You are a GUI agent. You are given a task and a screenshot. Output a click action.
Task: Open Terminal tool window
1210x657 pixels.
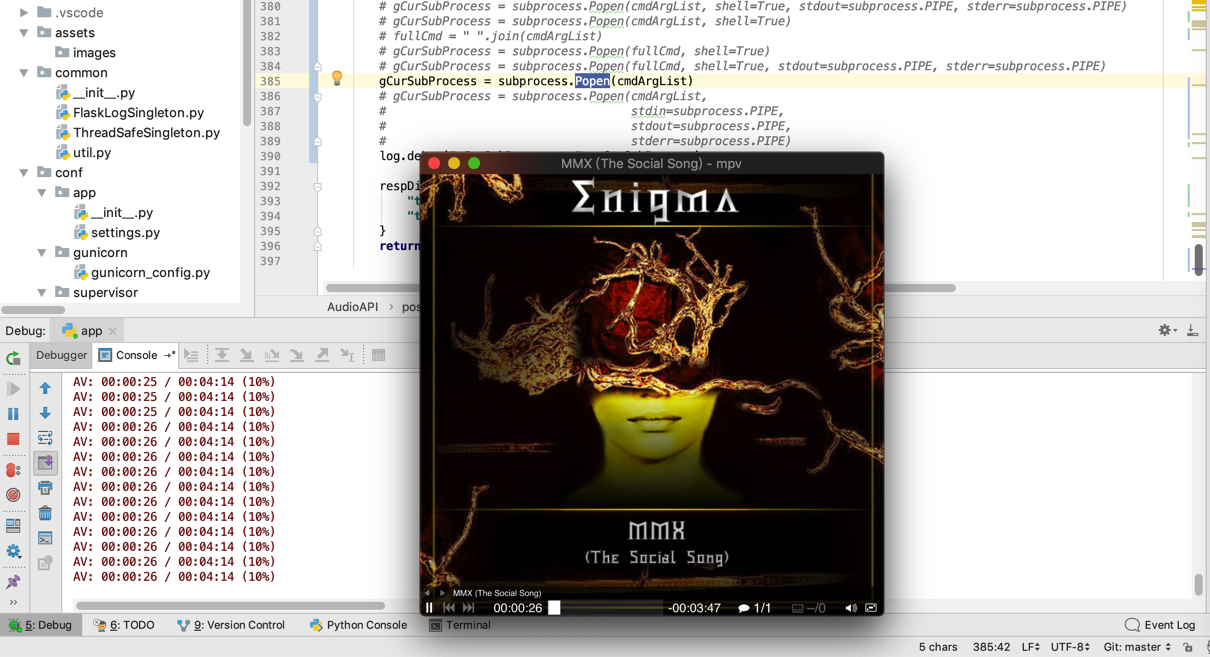pyautogui.click(x=460, y=625)
